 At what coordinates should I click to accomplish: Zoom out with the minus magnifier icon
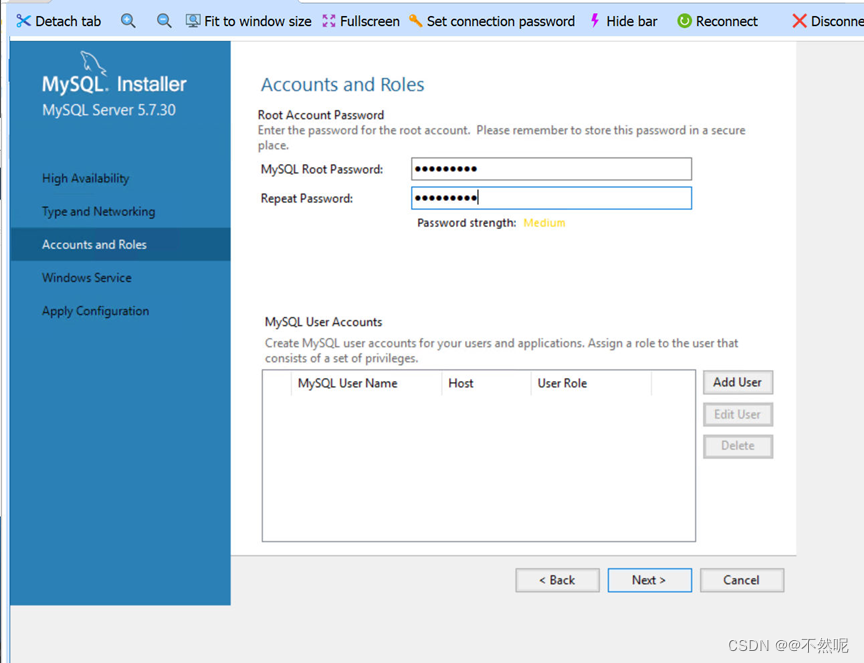tap(164, 21)
